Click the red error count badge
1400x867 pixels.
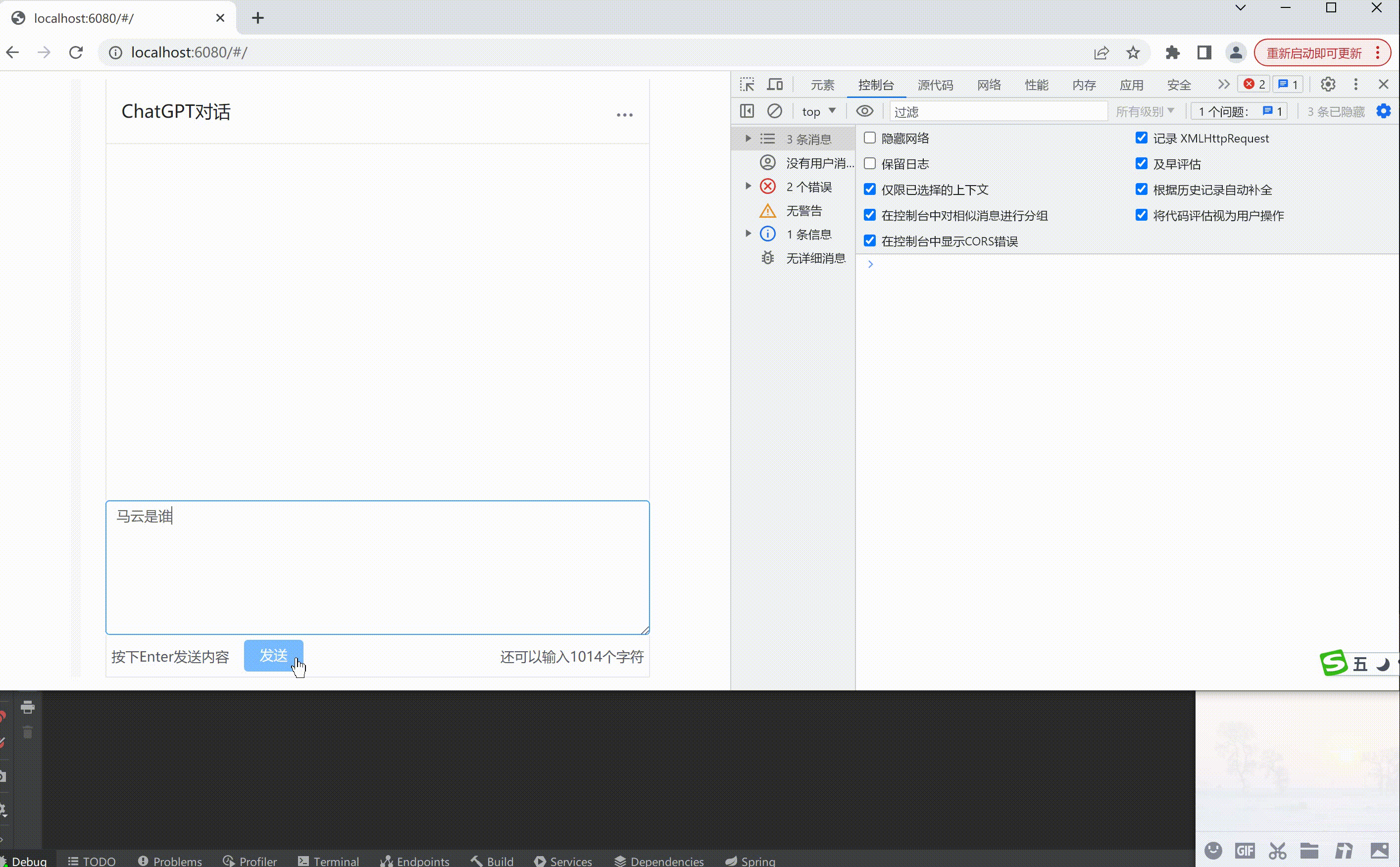[x=1254, y=84]
